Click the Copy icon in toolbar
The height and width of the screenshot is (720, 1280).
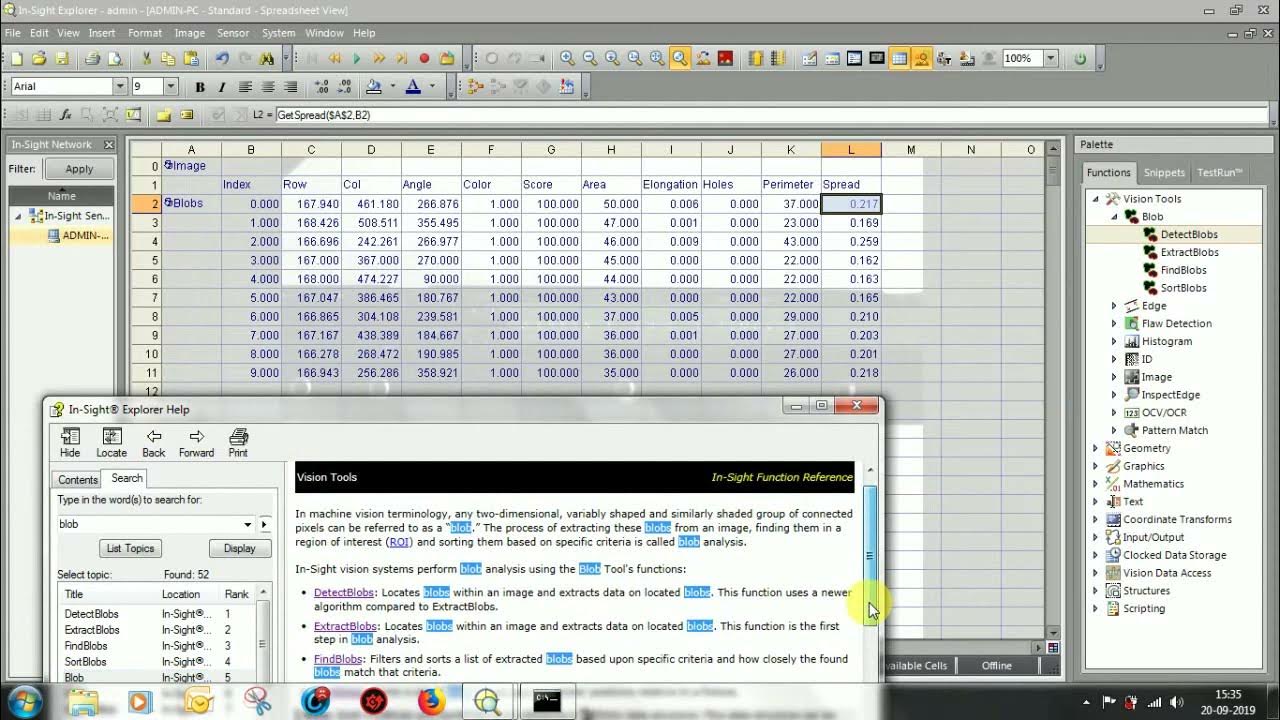click(168, 59)
